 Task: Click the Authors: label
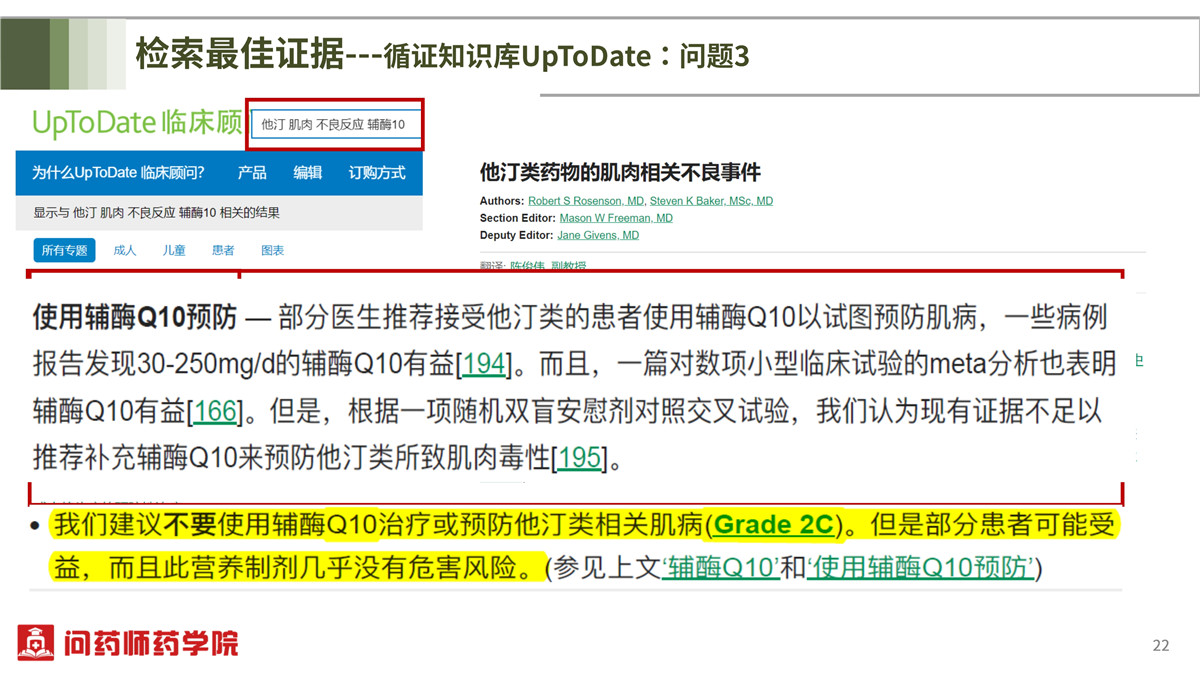pos(502,201)
